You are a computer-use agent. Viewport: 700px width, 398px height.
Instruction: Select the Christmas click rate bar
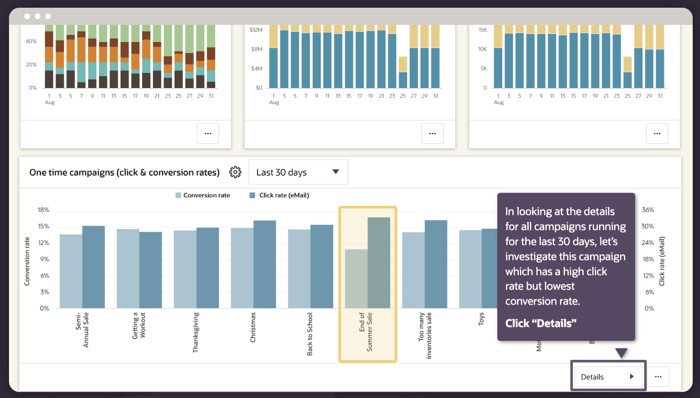tap(265, 264)
